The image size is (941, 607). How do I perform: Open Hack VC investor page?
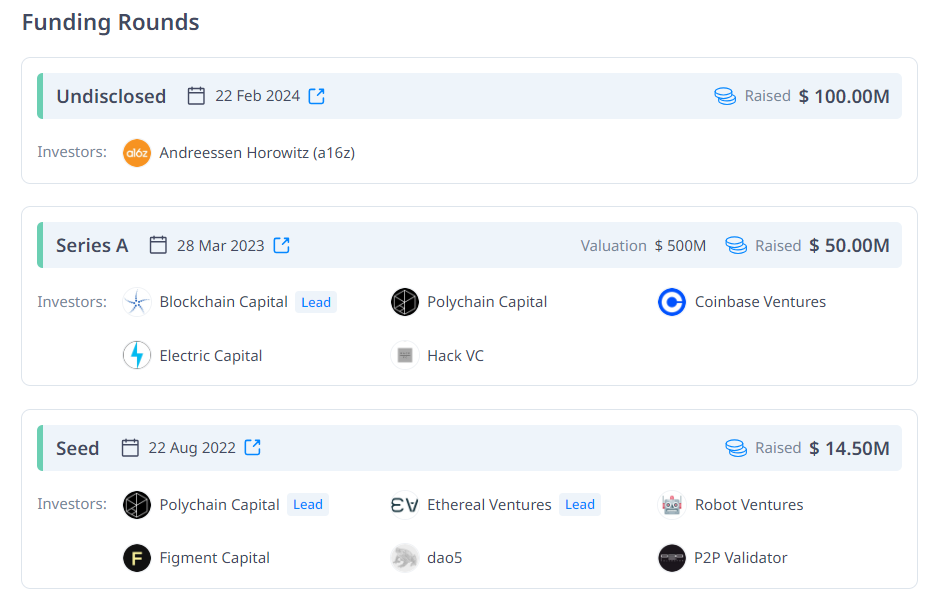tap(455, 356)
